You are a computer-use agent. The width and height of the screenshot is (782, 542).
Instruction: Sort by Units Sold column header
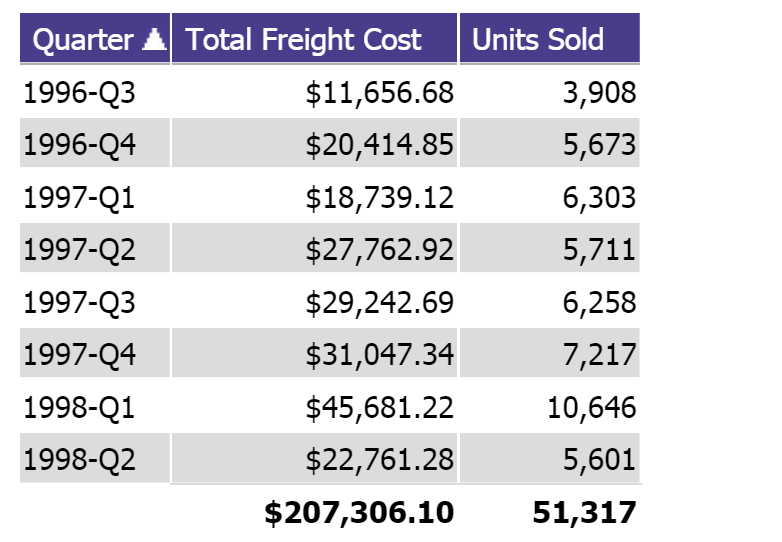coord(550,38)
